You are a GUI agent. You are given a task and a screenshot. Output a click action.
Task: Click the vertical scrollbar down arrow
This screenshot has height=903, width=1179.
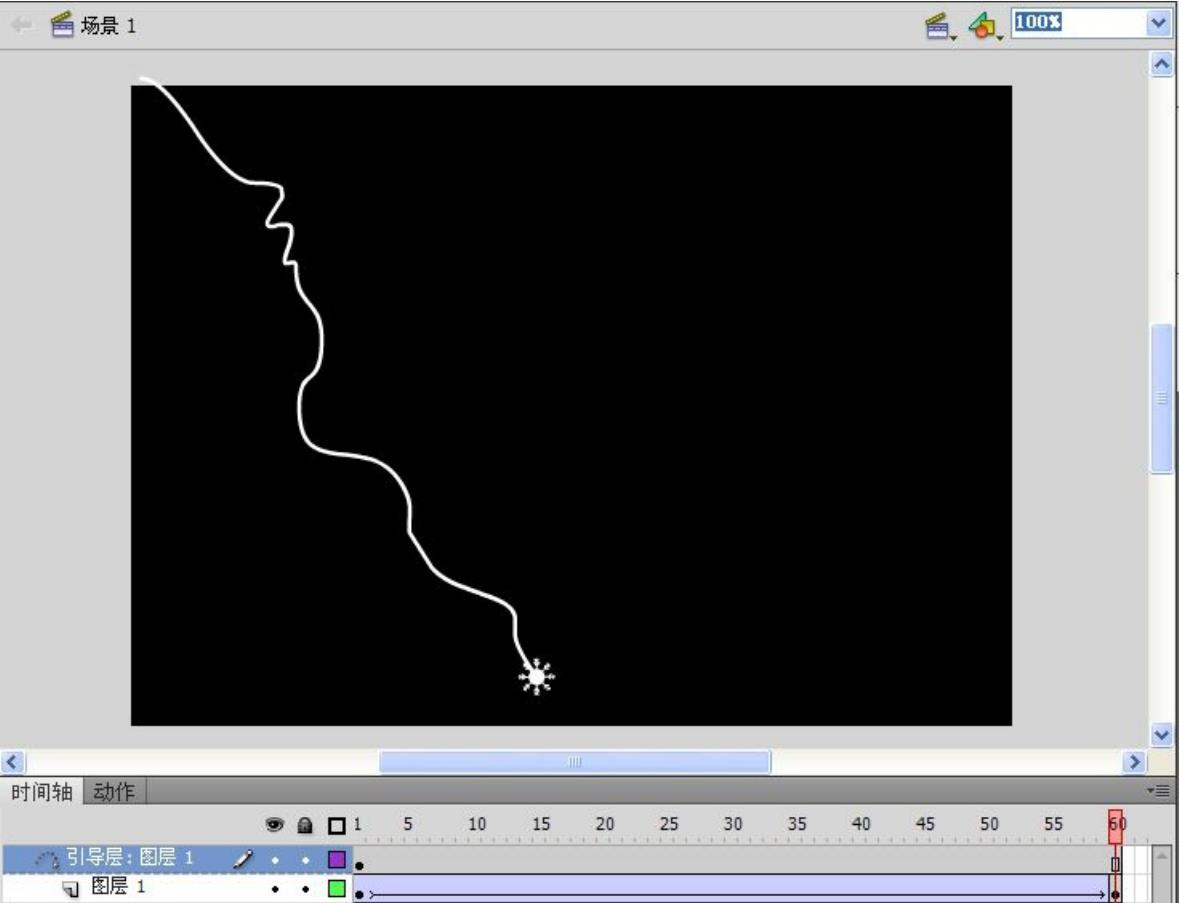[1162, 734]
